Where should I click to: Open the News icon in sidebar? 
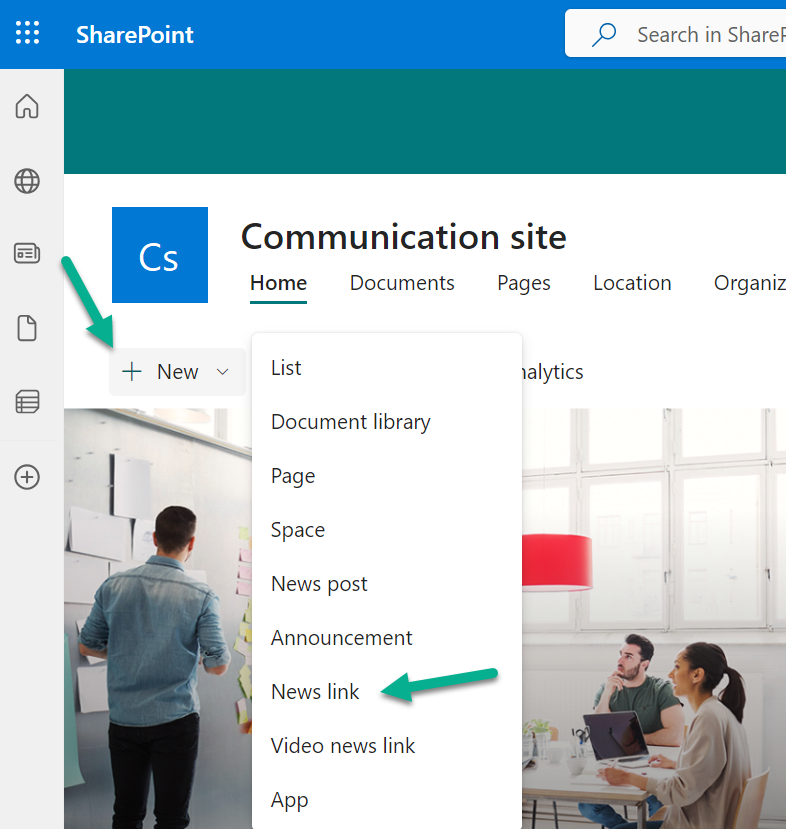(27, 254)
